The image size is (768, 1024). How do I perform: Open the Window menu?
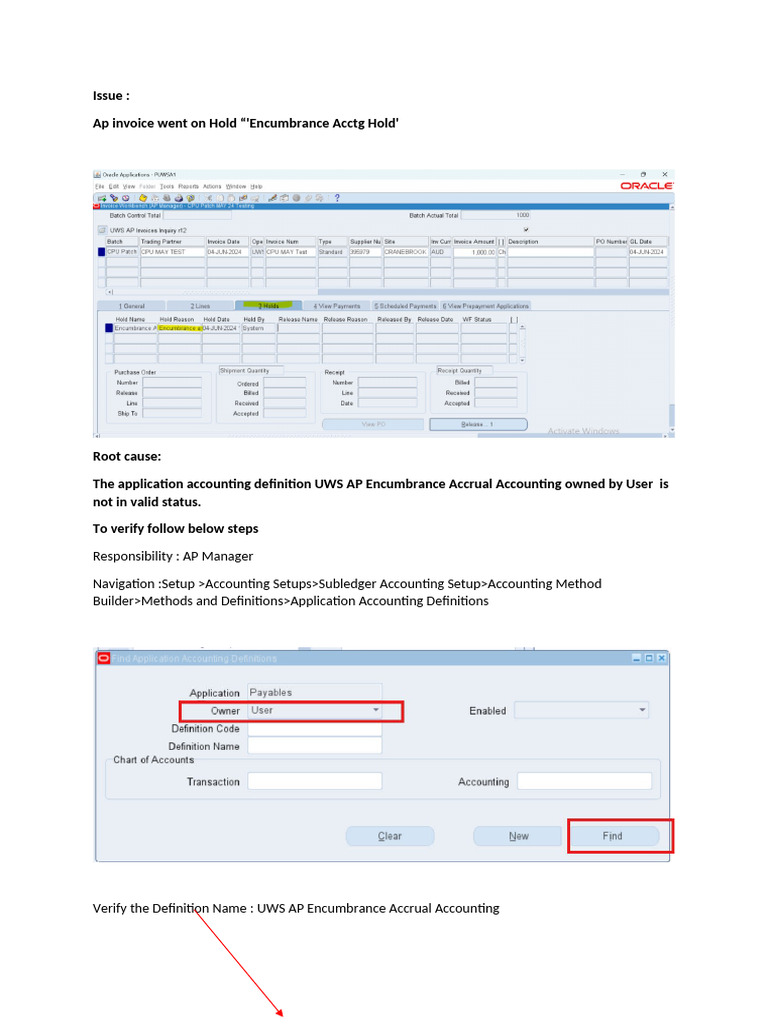point(236,187)
